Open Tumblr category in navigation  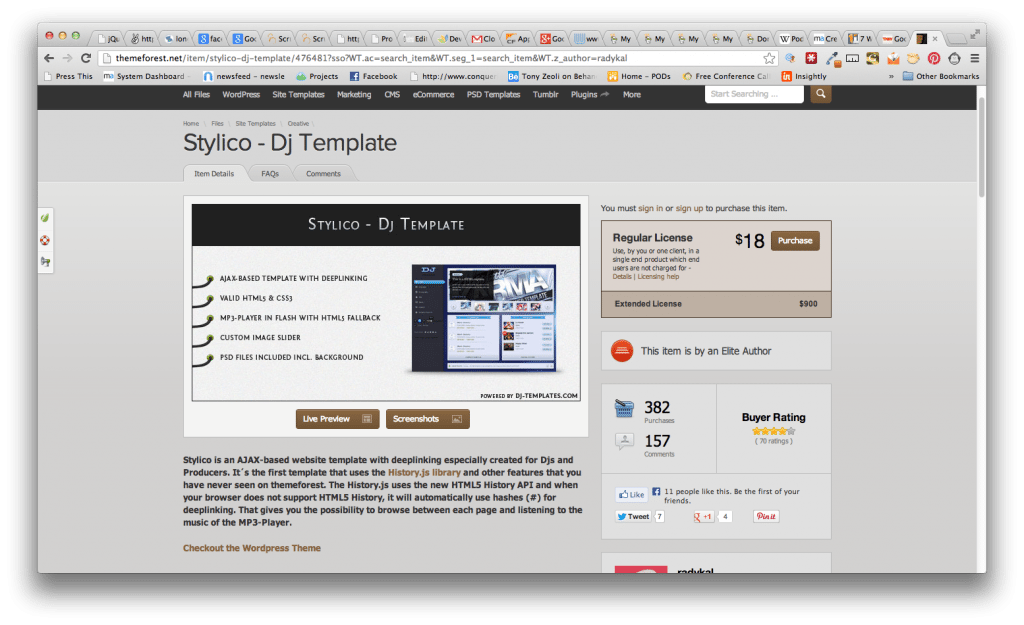(545, 95)
